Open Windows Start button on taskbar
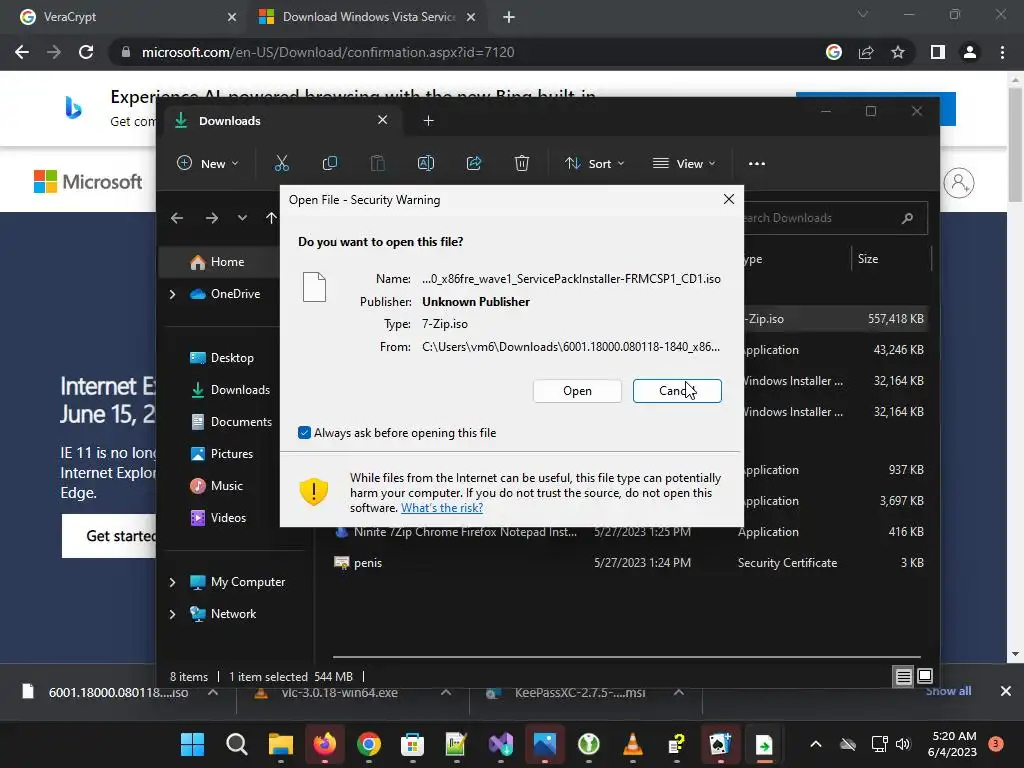 [x=193, y=744]
